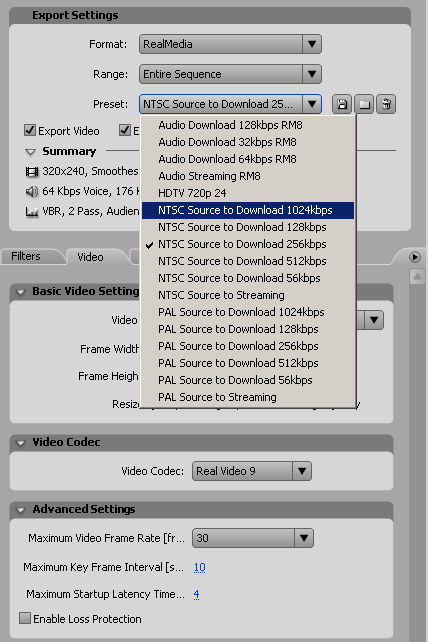Viewport: 428px width, 642px height.
Task: Enable Loss Protection checkbox
Action: point(25,618)
